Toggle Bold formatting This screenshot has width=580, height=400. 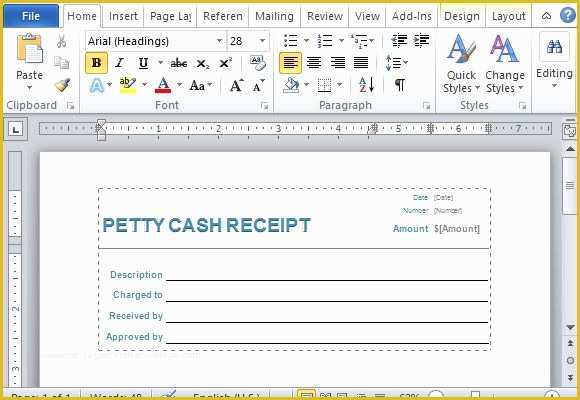coord(96,63)
